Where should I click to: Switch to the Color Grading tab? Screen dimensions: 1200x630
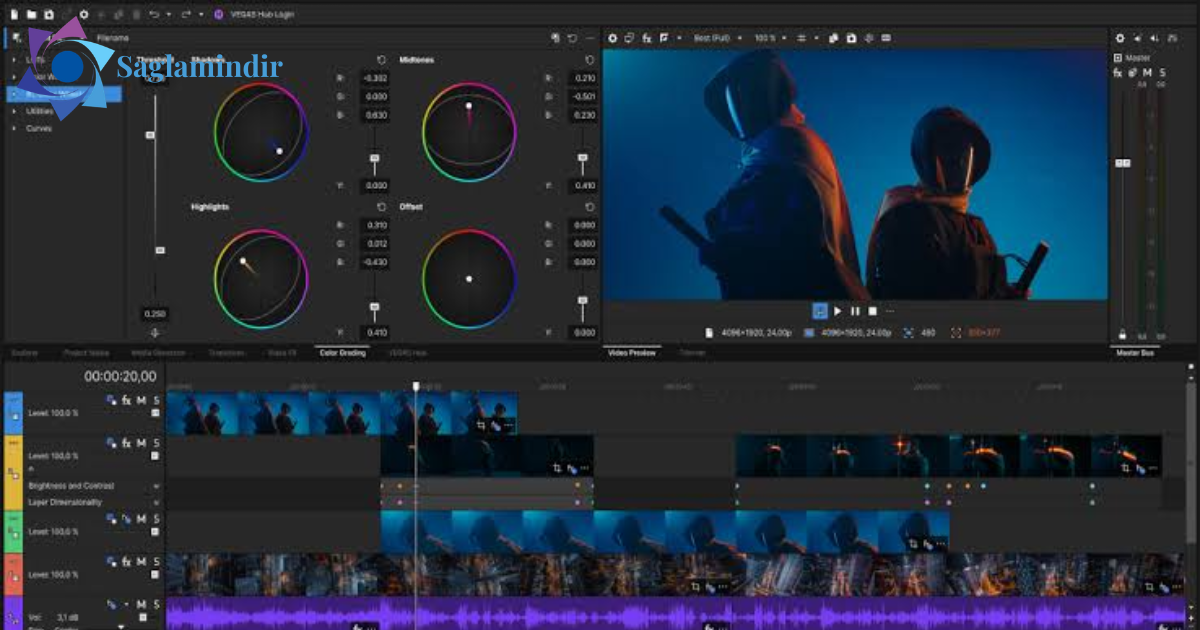pyautogui.click(x=341, y=353)
